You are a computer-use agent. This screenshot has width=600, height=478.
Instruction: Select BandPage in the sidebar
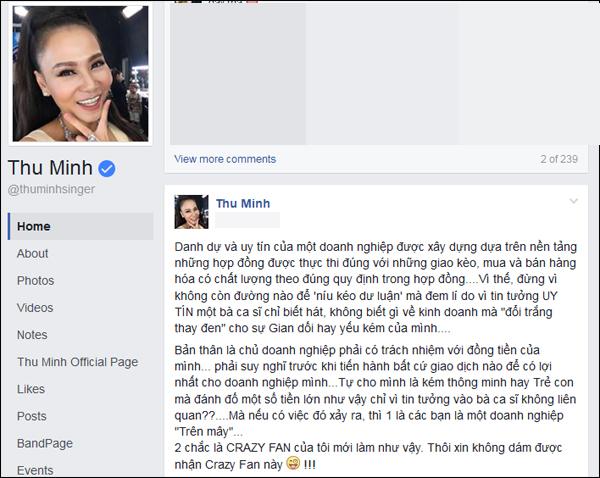[45, 444]
